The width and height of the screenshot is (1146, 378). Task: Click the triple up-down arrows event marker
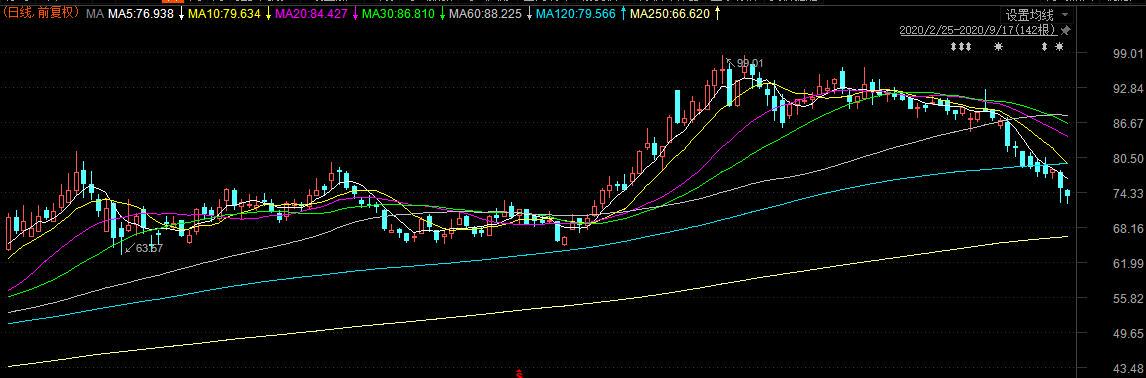click(961, 47)
